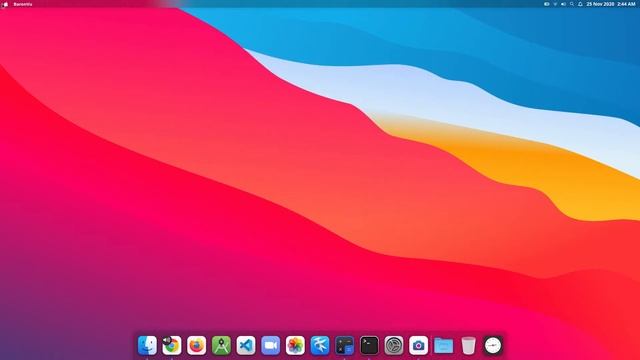Launch Zoom from the dock
Screen dimensions: 640x360
pyautogui.click(x=271, y=346)
